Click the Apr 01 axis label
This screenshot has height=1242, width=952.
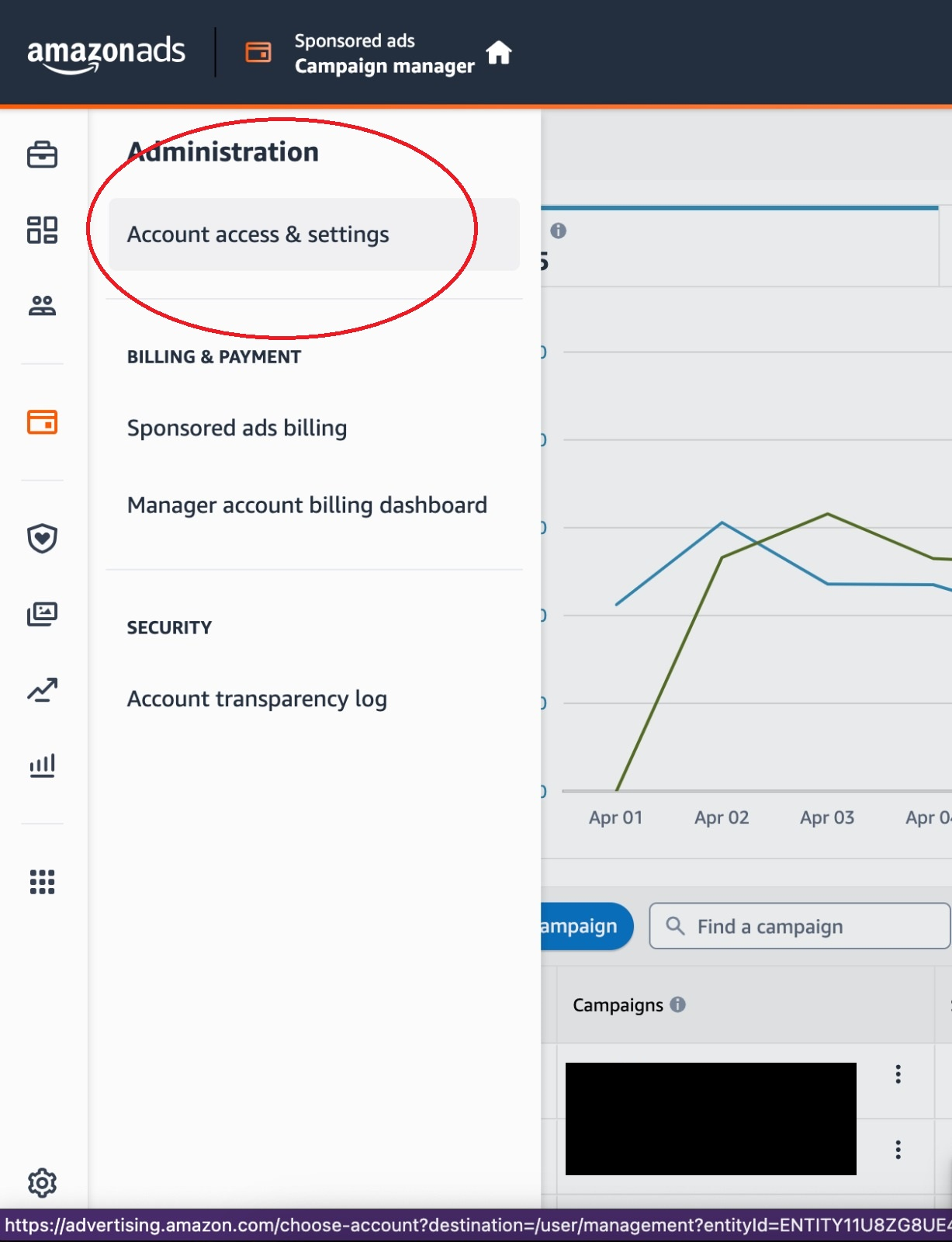[615, 817]
